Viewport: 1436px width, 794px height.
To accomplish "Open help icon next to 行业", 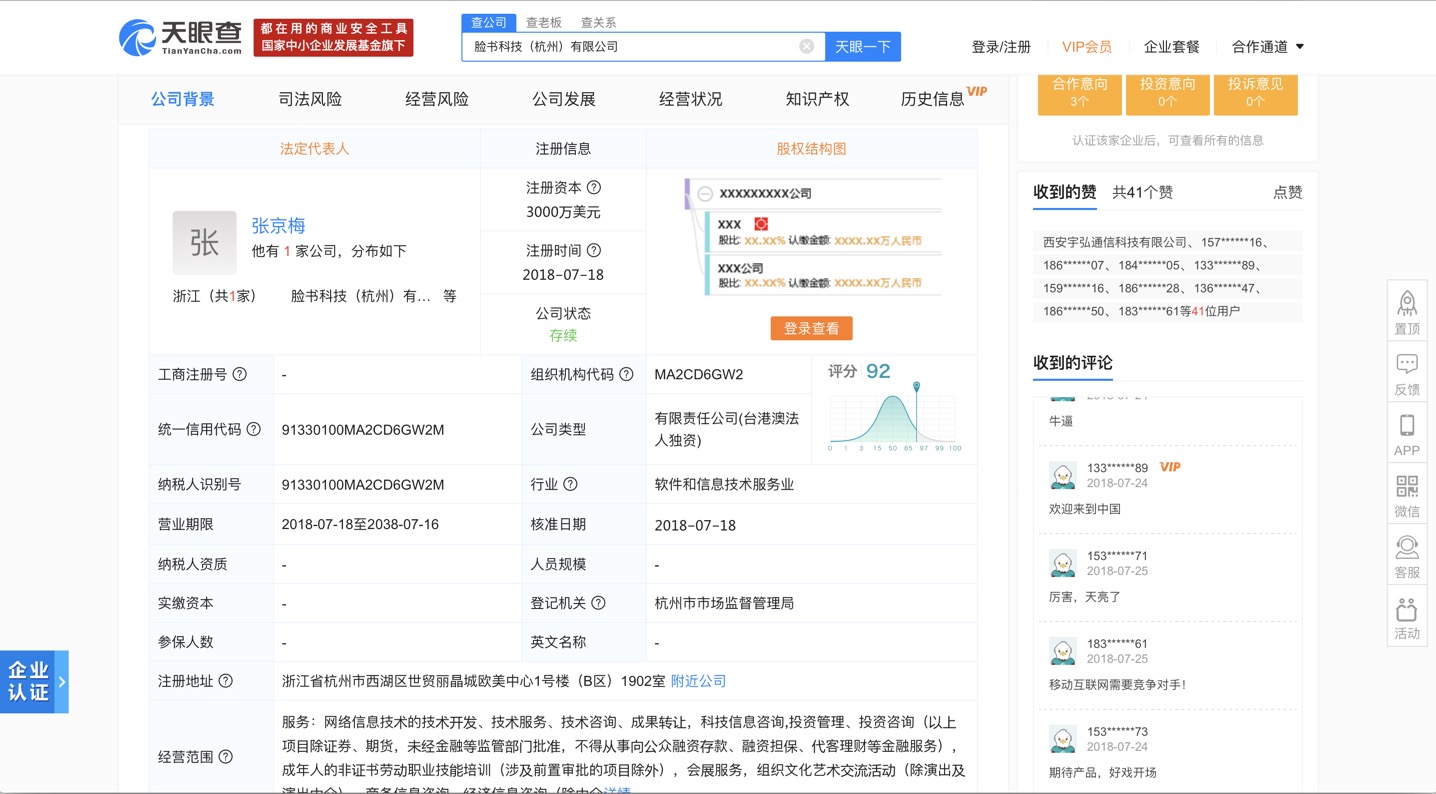I will (x=570, y=484).
